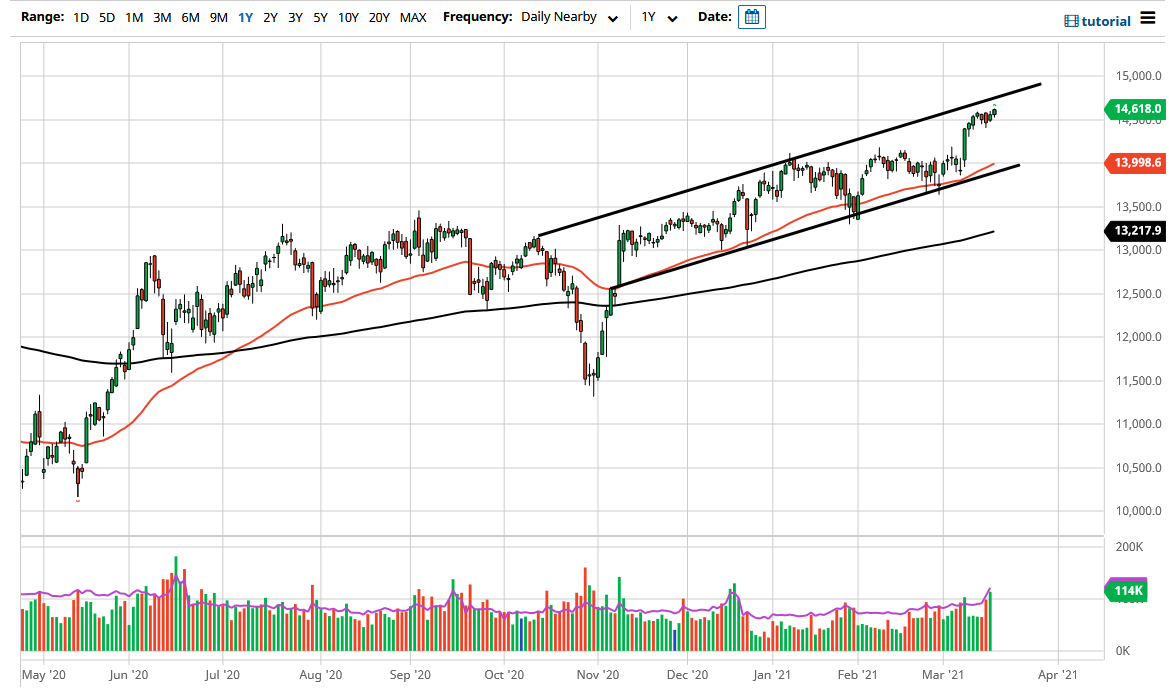1169x693 pixels.
Task: Click the 1M range option
Action: click(132, 17)
